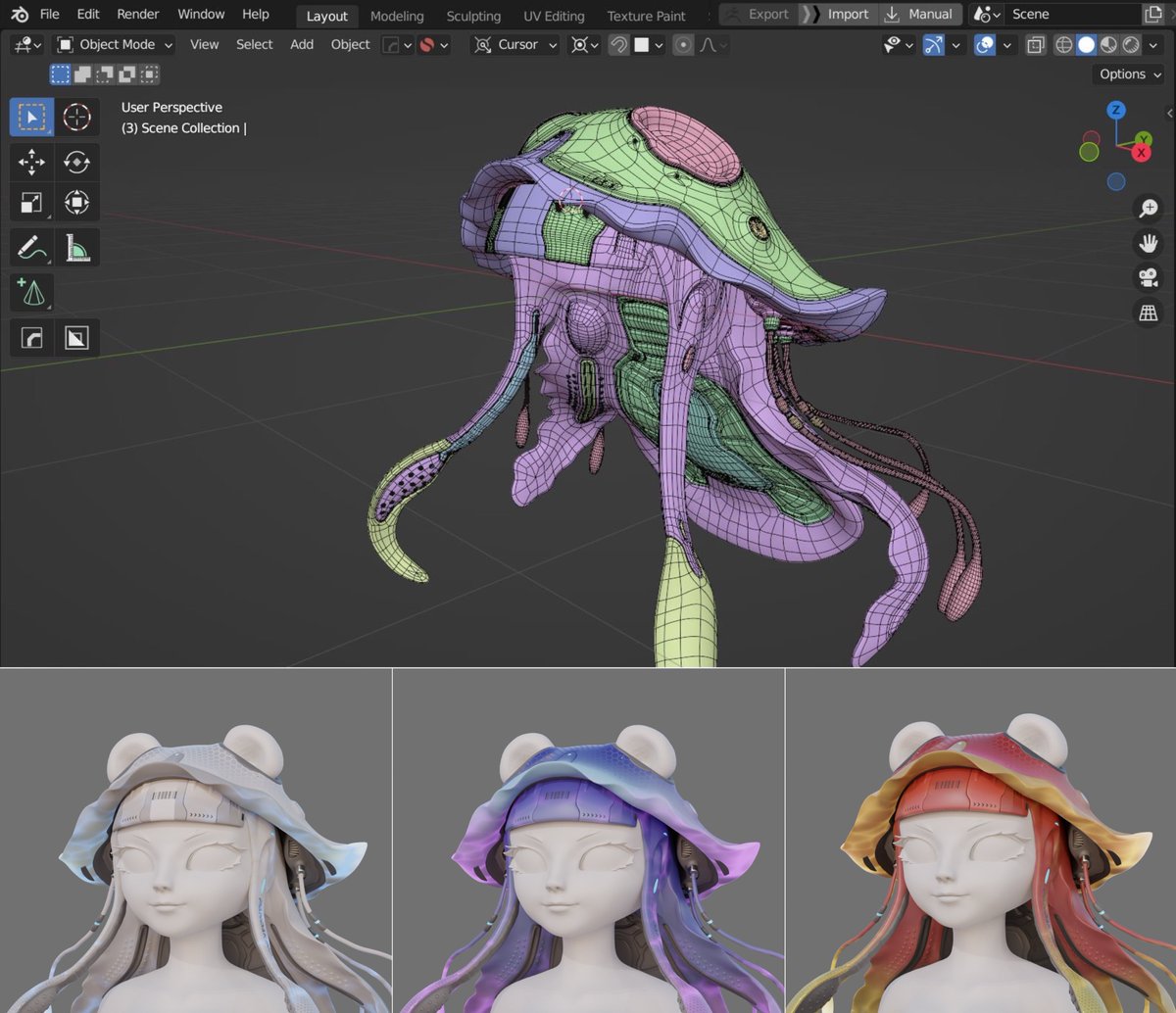The image size is (1176, 1013).
Task: Expand the viewport Options panel
Action: (x=1127, y=74)
